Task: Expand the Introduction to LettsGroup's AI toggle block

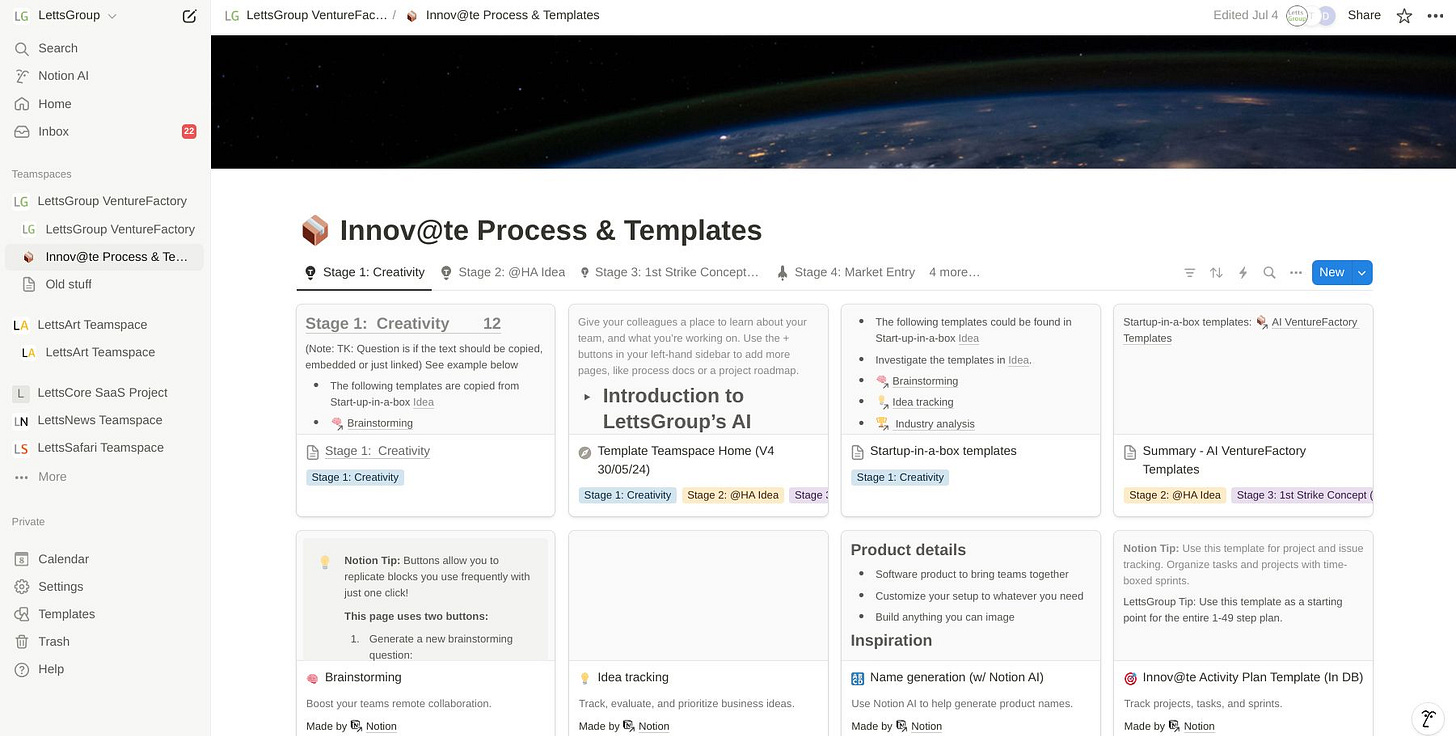Action: [x=586, y=395]
